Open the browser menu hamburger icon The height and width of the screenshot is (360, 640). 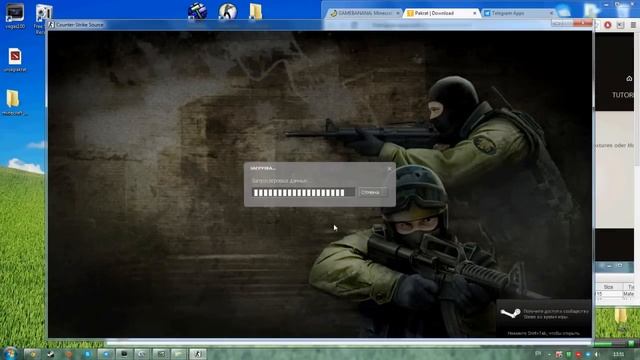[x=633, y=25]
